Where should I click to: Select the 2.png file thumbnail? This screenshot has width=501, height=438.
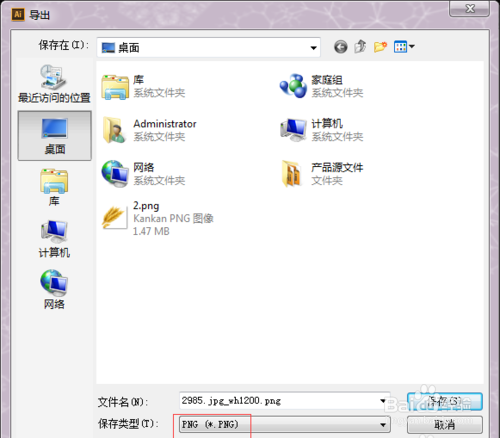(114, 218)
